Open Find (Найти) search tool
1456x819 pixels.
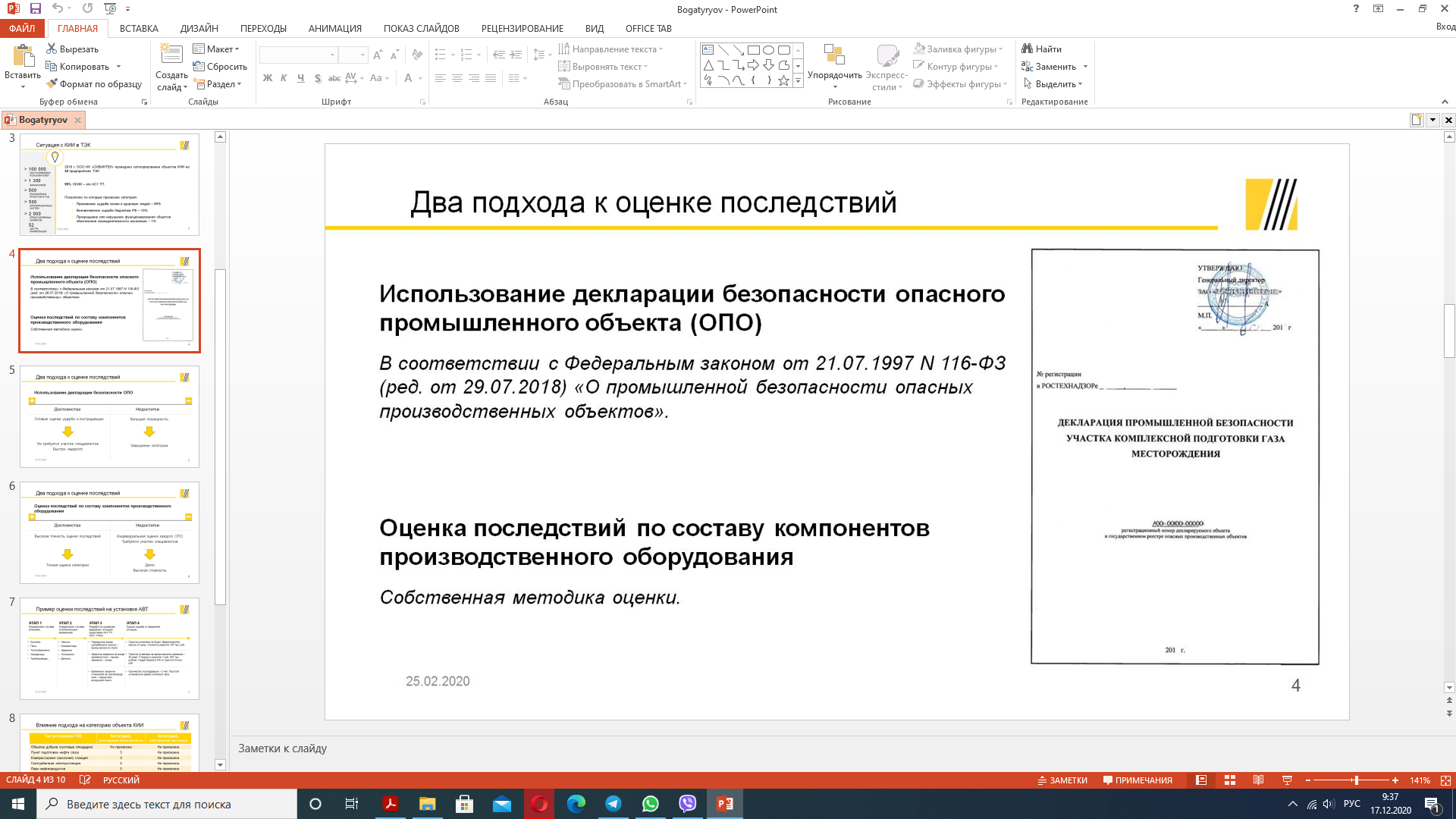pos(1042,49)
